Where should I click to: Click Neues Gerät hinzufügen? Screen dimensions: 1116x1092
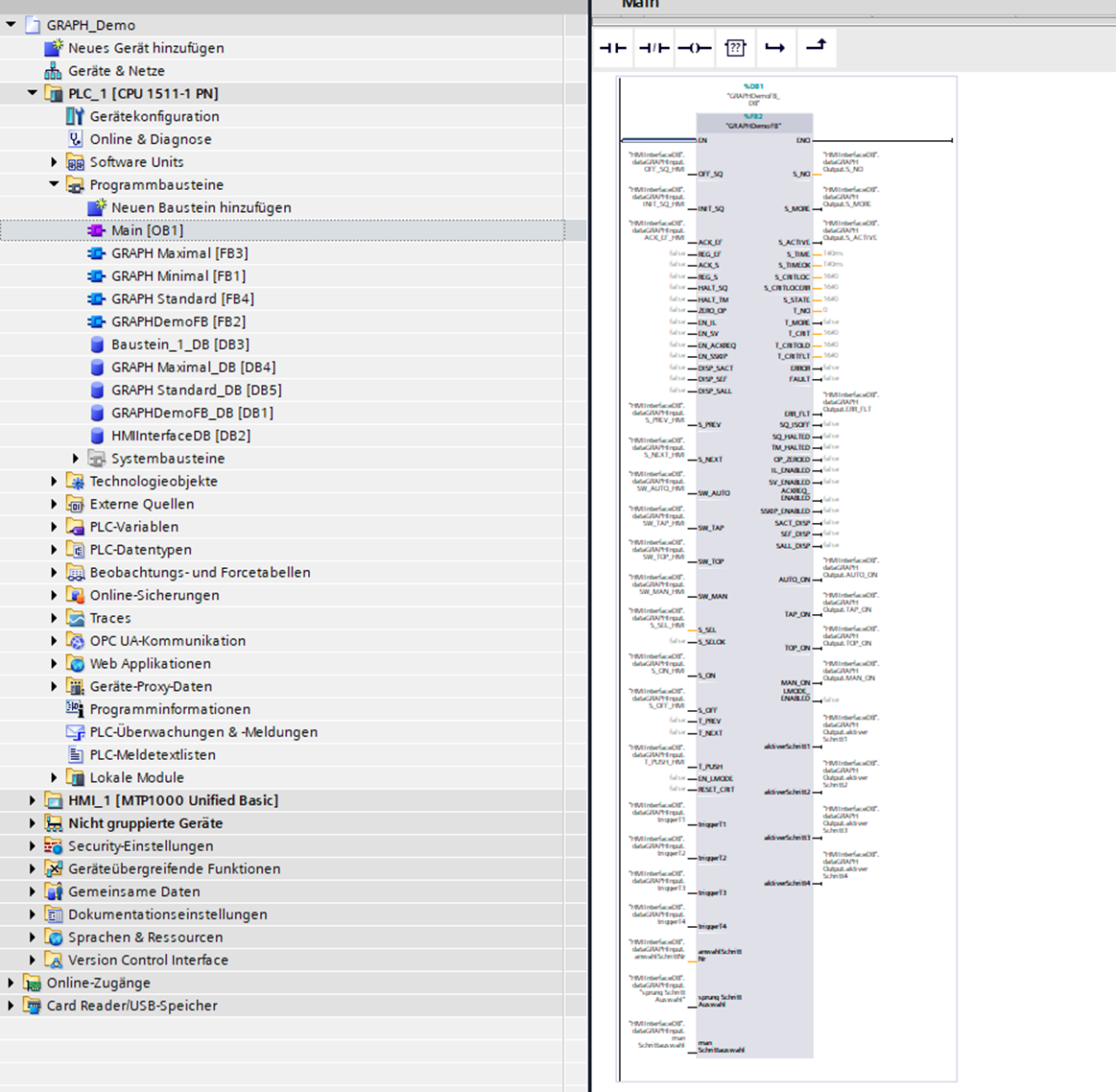145,48
